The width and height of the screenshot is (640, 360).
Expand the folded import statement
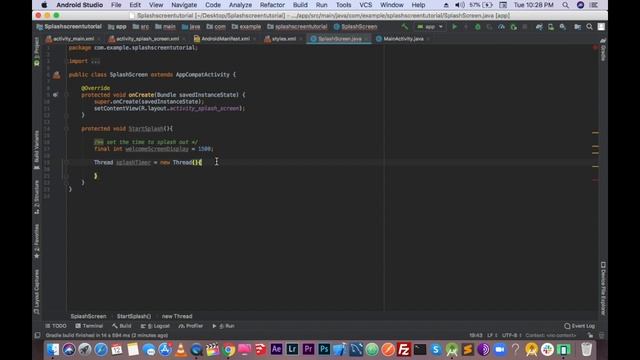point(95,61)
